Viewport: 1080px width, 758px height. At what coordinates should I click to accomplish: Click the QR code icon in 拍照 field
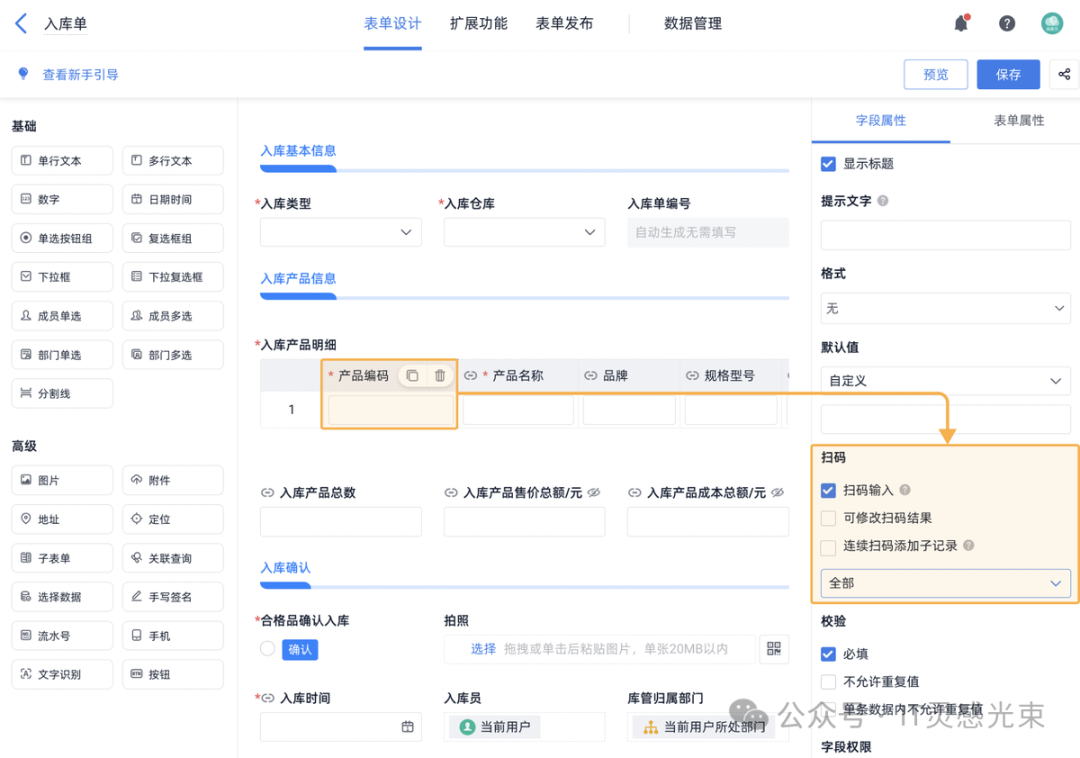[x=773, y=649]
